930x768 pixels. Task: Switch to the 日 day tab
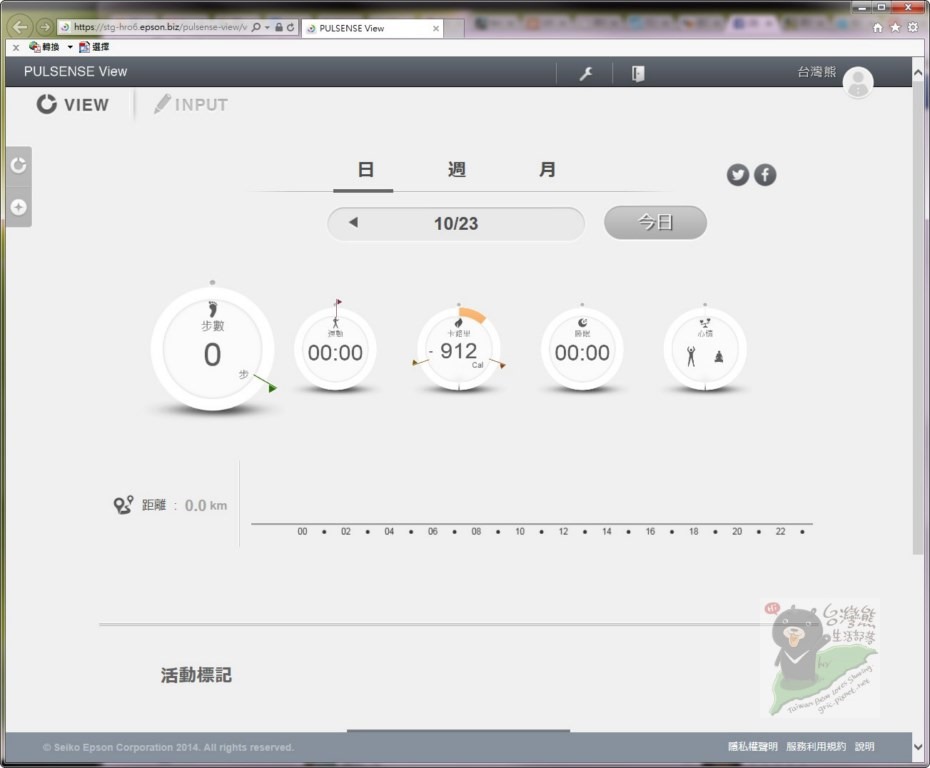point(365,170)
